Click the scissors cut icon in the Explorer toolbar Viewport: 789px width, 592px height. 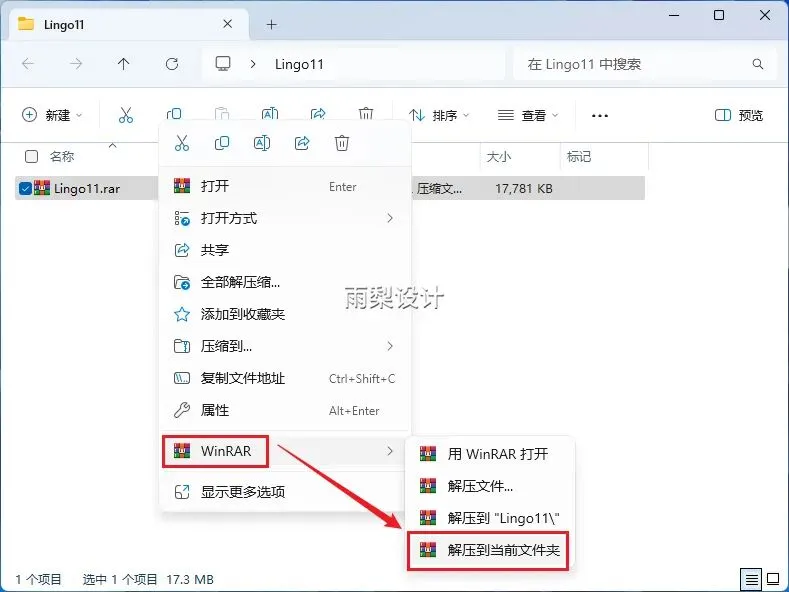pos(126,115)
